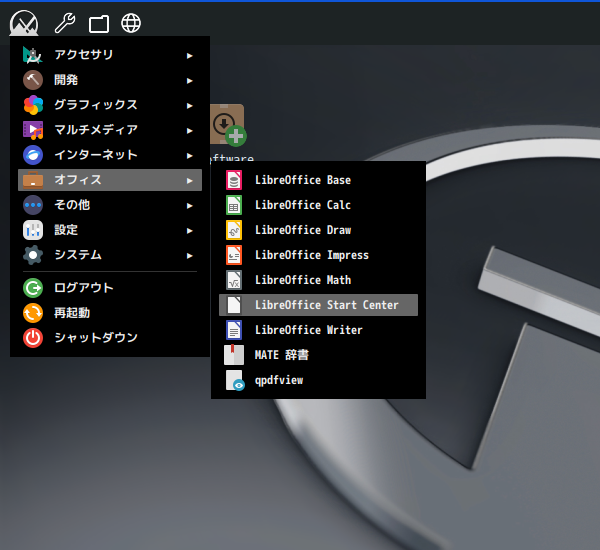
Task: Launch LibreOffice Base from submenu
Action: pos(318,180)
